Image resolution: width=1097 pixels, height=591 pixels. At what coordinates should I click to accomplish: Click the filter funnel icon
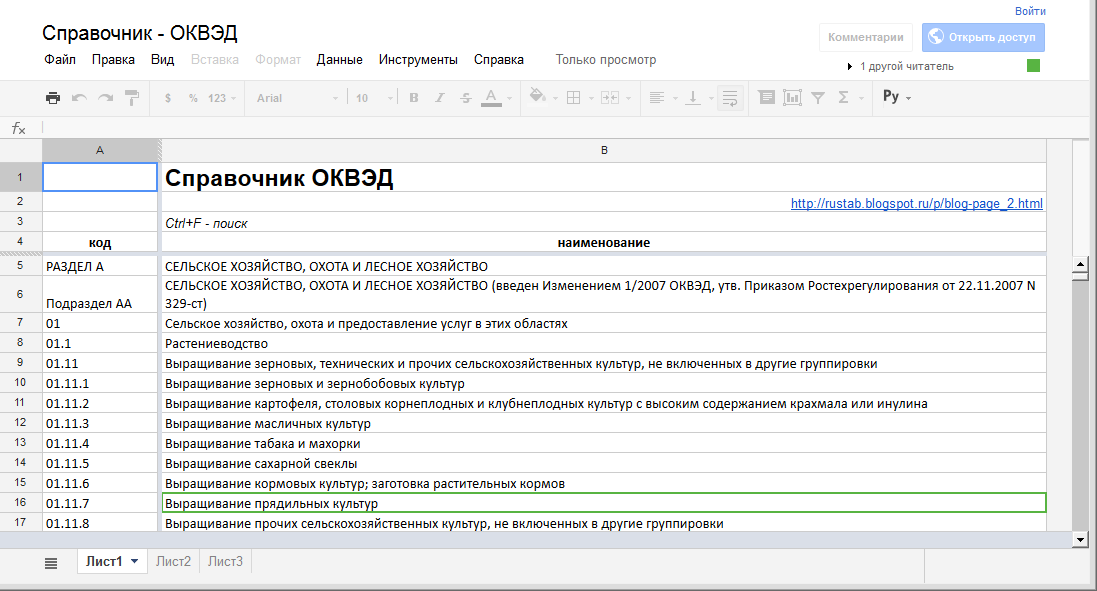(x=817, y=98)
